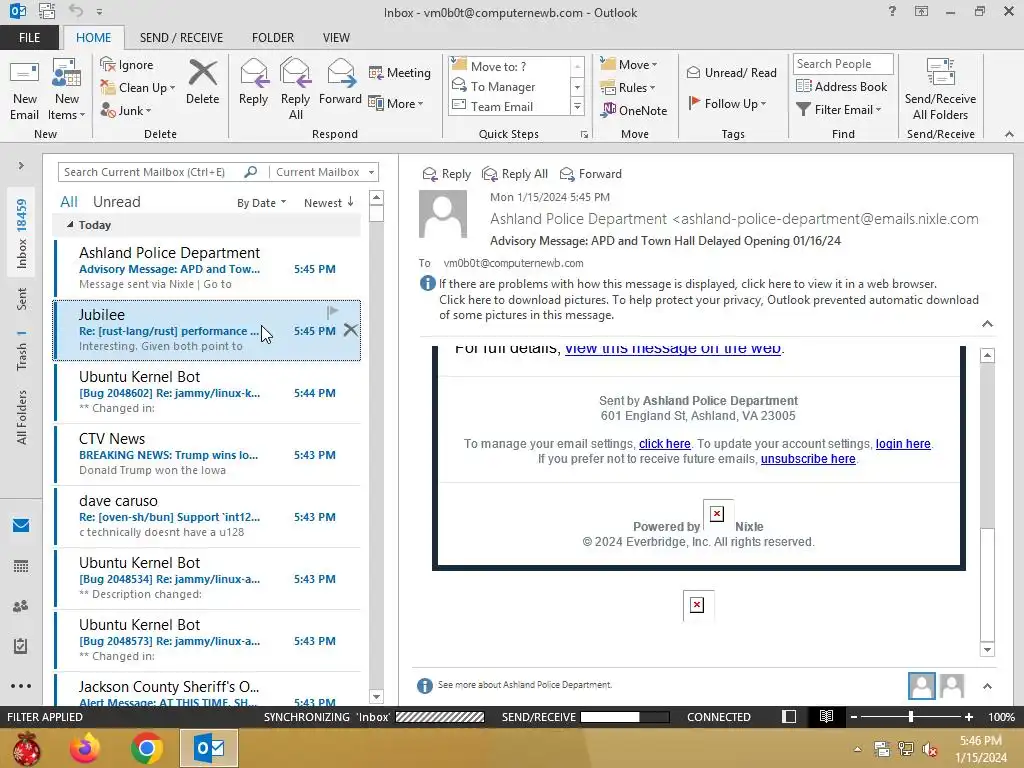Screen dimensions: 1024x768
Task: Click the 'click here' email settings link
Action: pos(664,444)
